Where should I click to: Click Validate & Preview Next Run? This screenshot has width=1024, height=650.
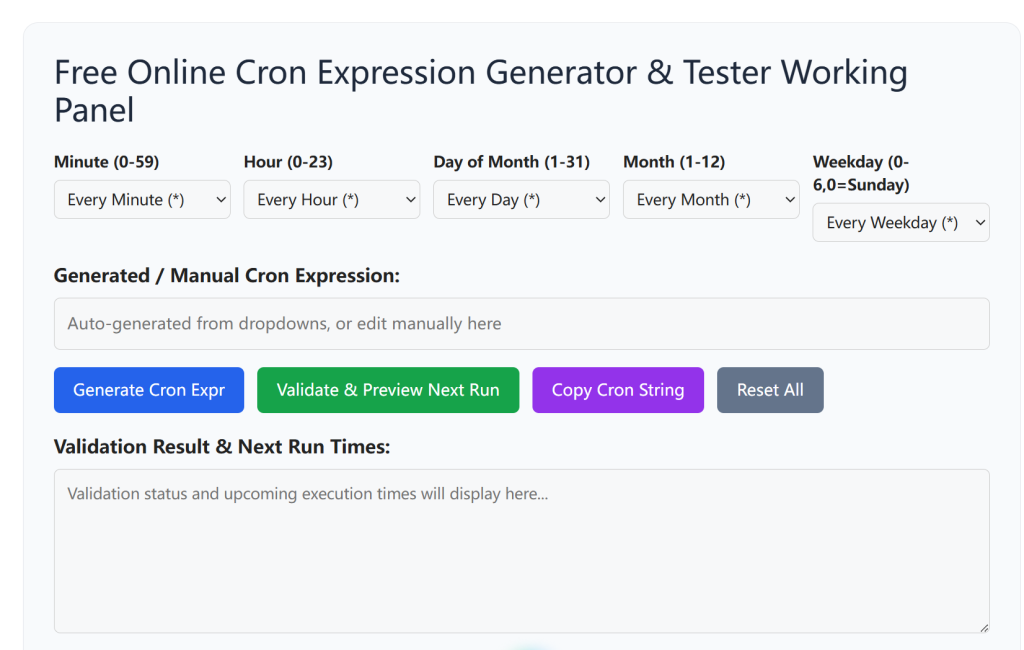point(388,390)
